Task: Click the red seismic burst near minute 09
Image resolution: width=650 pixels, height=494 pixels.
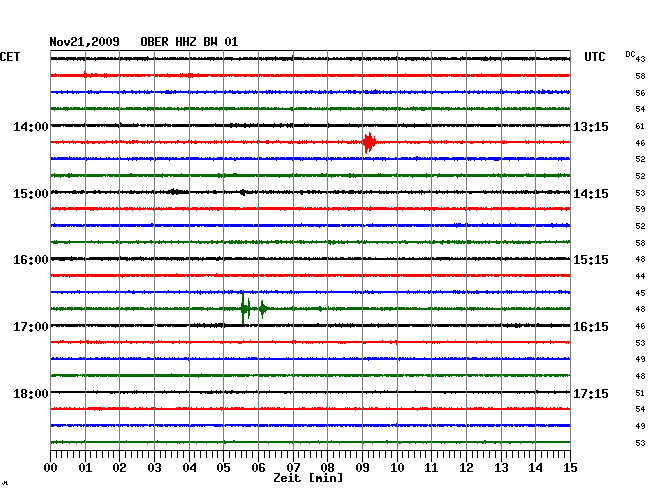Action: [x=369, y=143]
